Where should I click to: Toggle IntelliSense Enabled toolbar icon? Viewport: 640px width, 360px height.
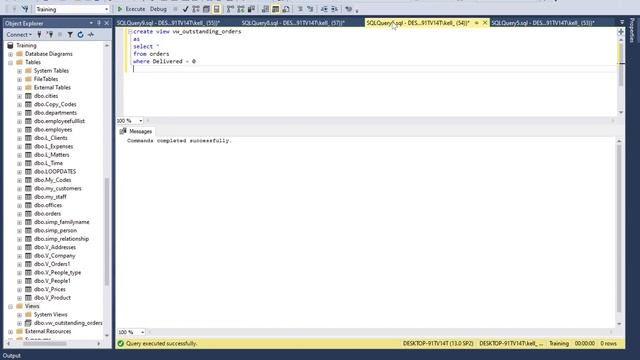(217, 9)
